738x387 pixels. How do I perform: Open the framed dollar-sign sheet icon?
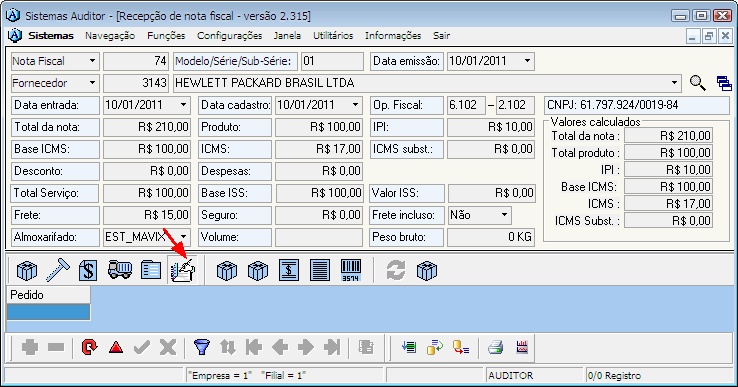289,271
